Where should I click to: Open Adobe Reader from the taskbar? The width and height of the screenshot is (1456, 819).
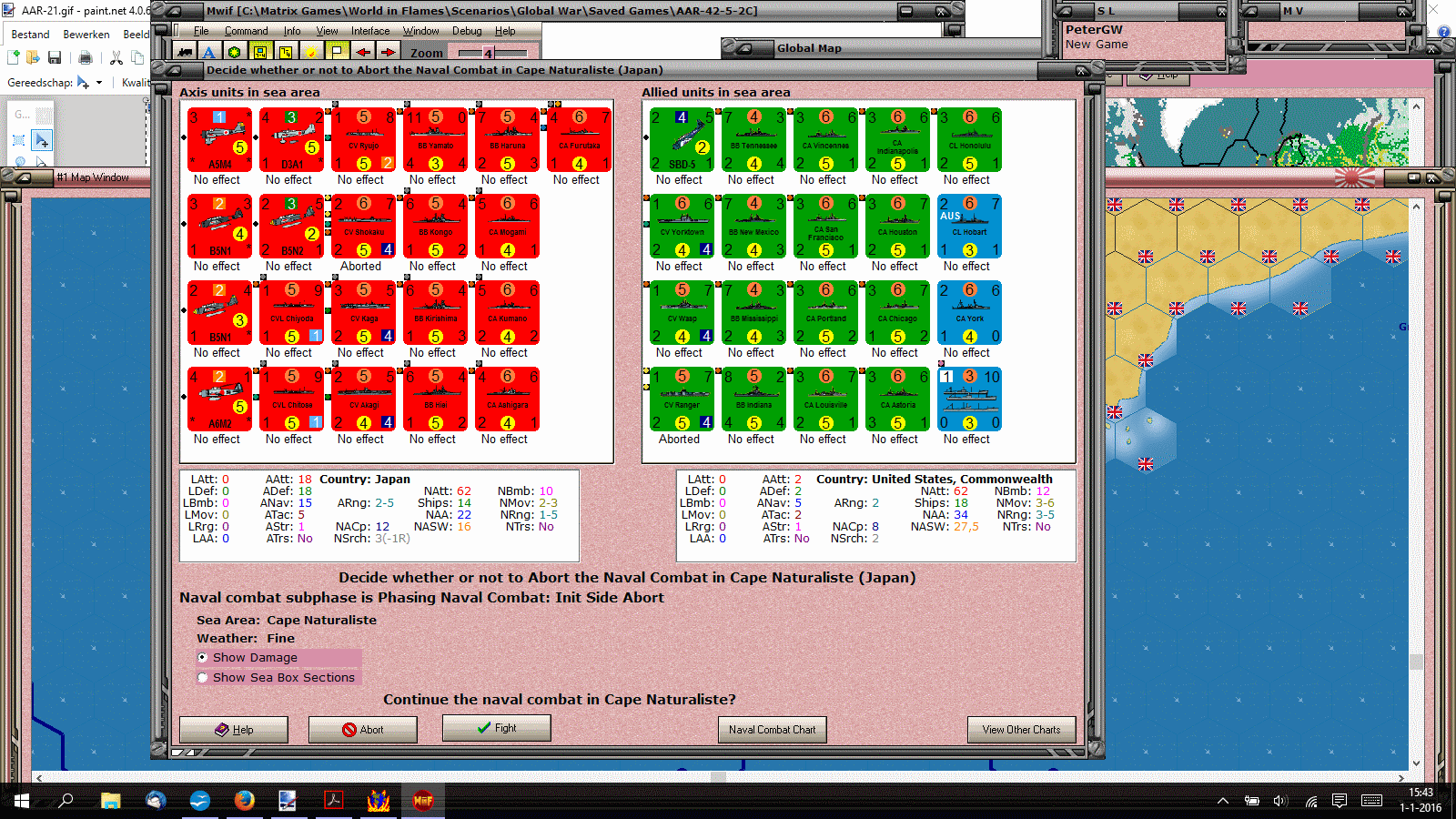pyautogui.click(x=333, y=801)
